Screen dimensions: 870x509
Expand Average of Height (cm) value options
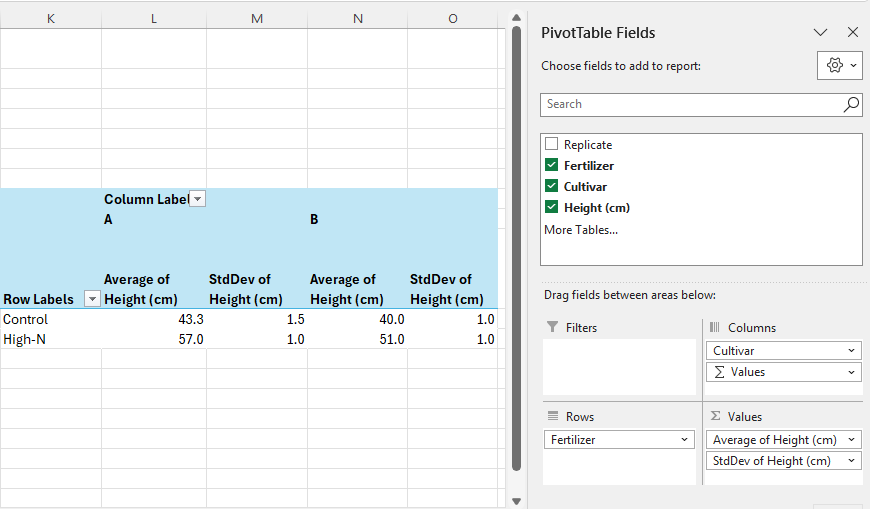pyautogui.click(x=851, y=440)
